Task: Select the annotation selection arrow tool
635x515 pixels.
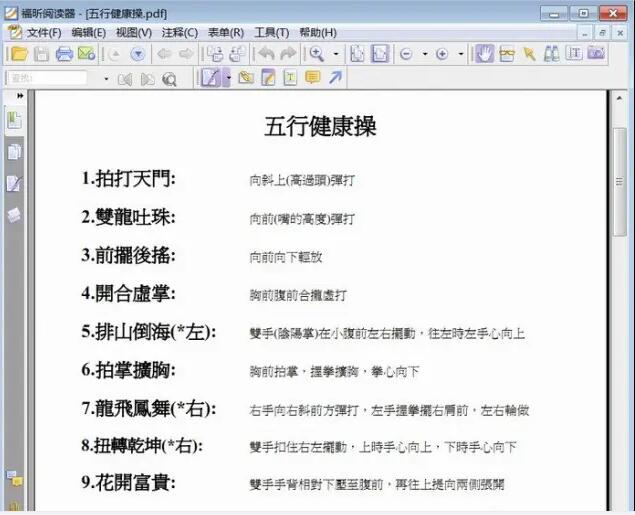Action: (x=529, y=54)
